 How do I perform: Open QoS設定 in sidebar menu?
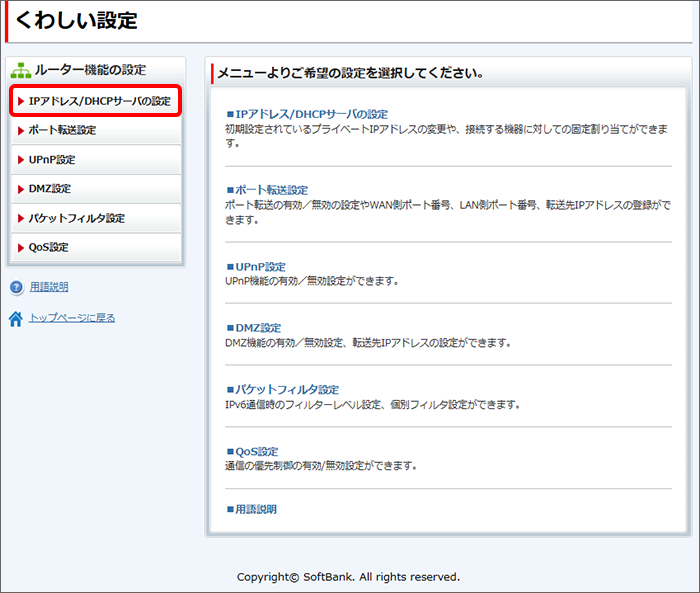(96, 247)
